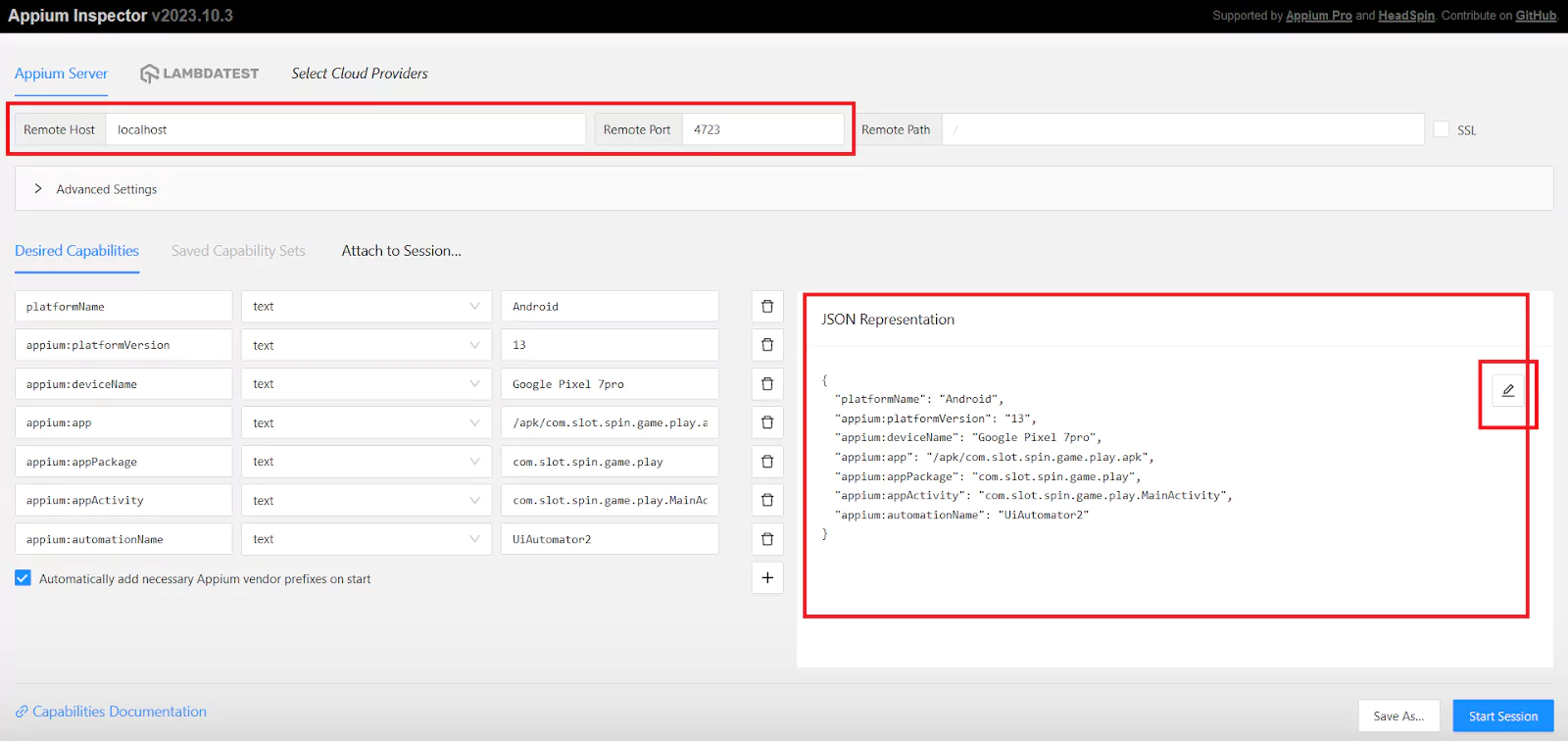Delete the appium:deviceName capability row

point(767,383)
